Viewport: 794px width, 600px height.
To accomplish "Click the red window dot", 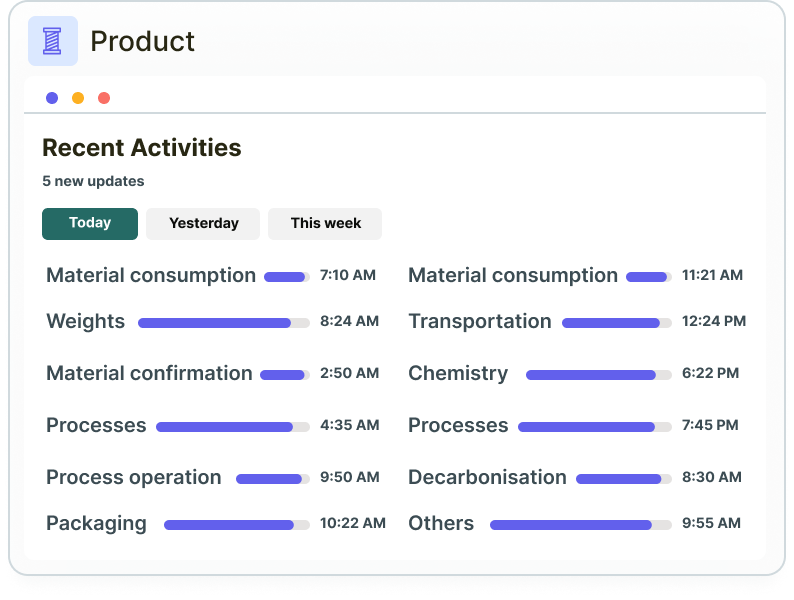I will tap(104, 98).
